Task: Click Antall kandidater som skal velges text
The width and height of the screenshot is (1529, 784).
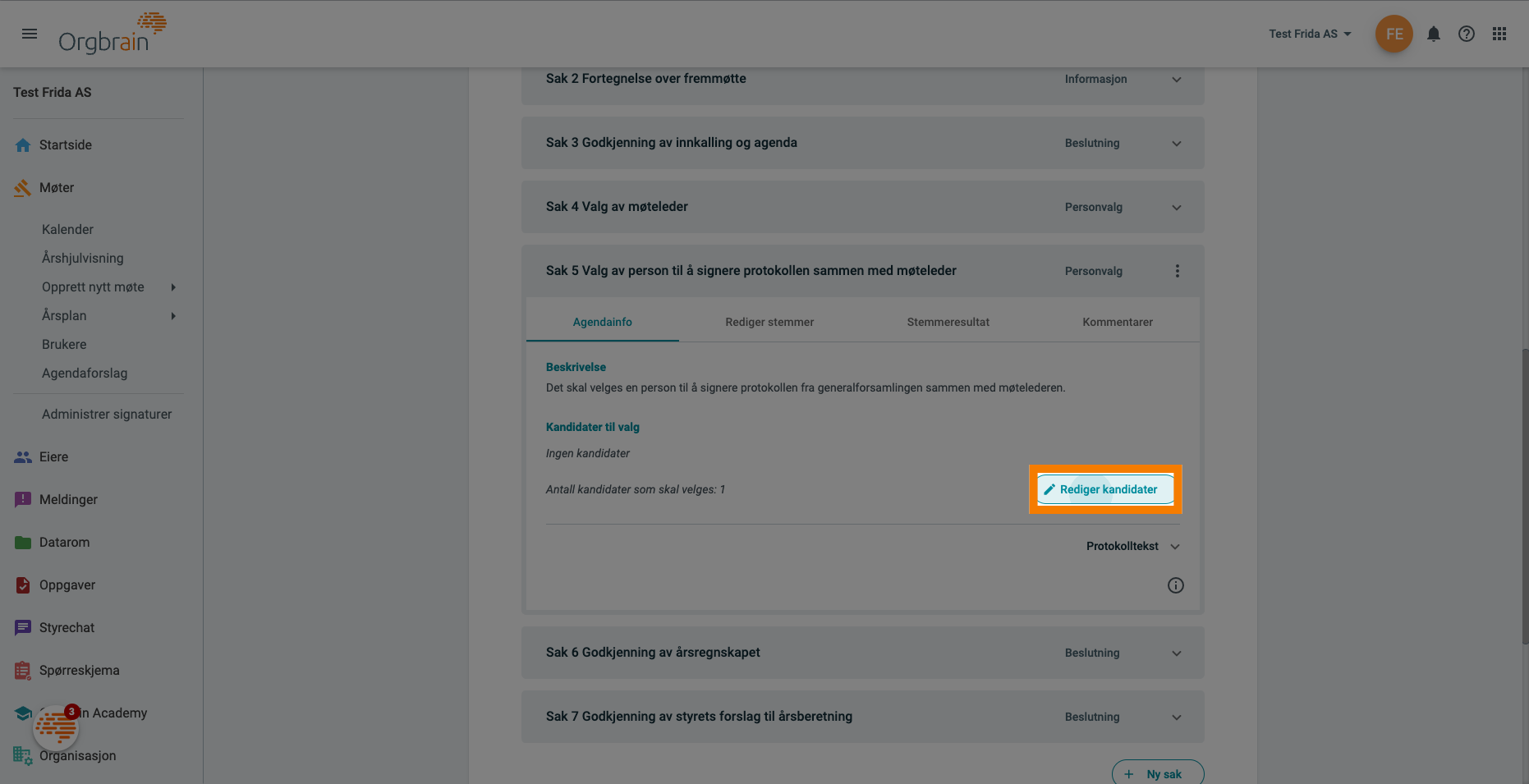Action: 635,489
